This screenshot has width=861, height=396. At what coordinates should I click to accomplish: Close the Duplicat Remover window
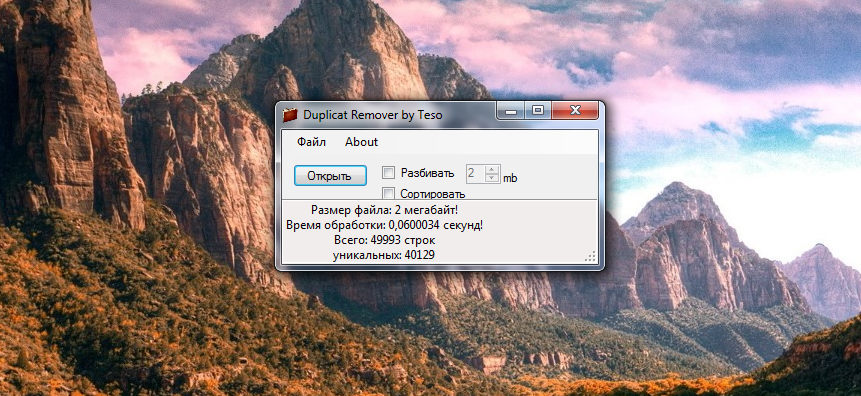coord(575,111)
